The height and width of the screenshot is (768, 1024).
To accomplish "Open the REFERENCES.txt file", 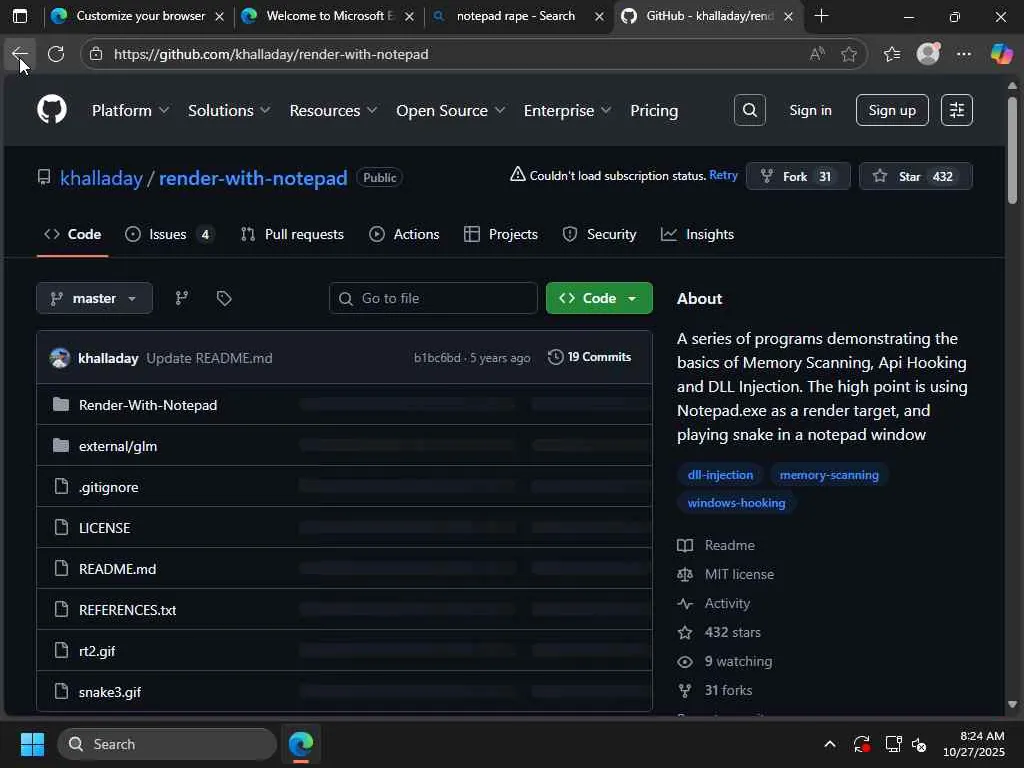I will 127,610.
